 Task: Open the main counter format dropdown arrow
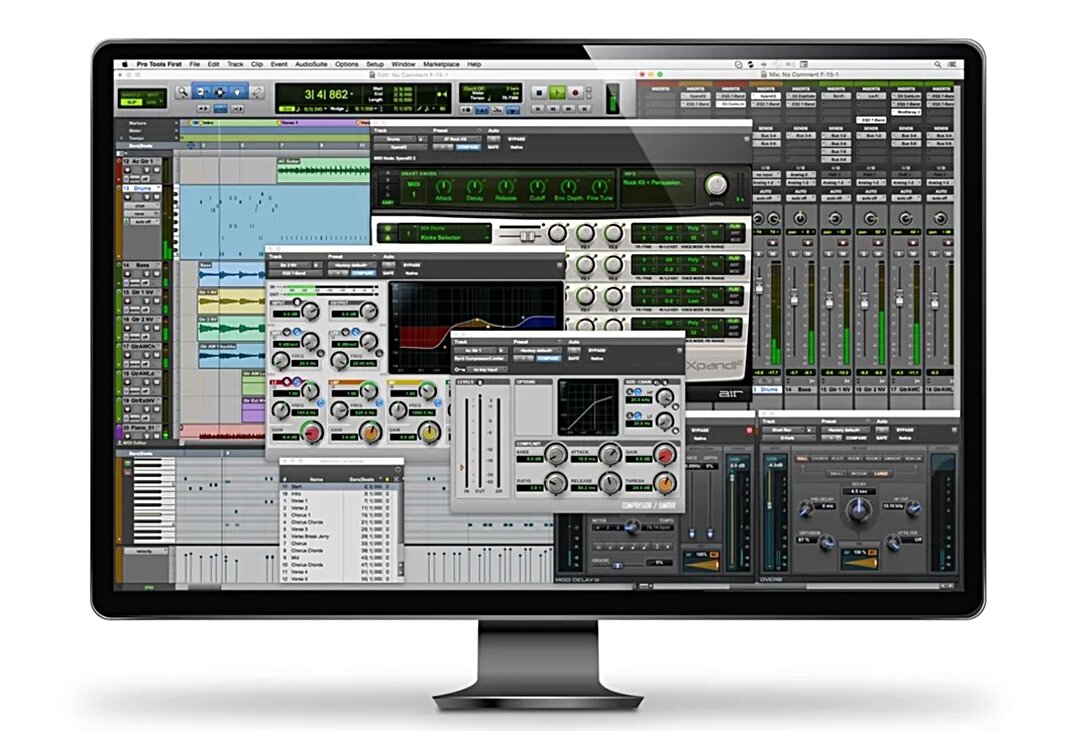[x=353, y=94]
